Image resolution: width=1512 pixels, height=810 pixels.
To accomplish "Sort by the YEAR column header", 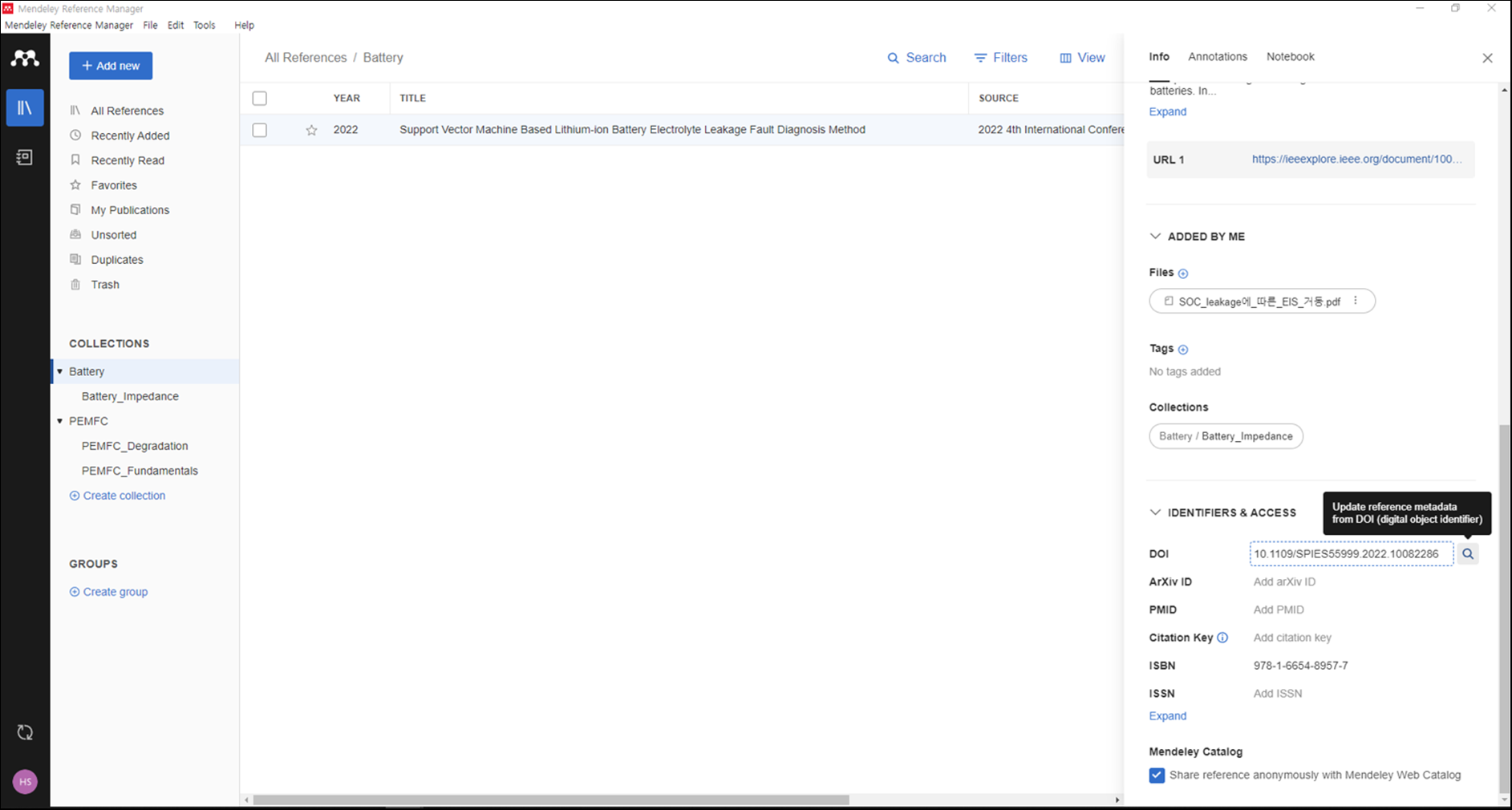I will (x=347, y=98).
